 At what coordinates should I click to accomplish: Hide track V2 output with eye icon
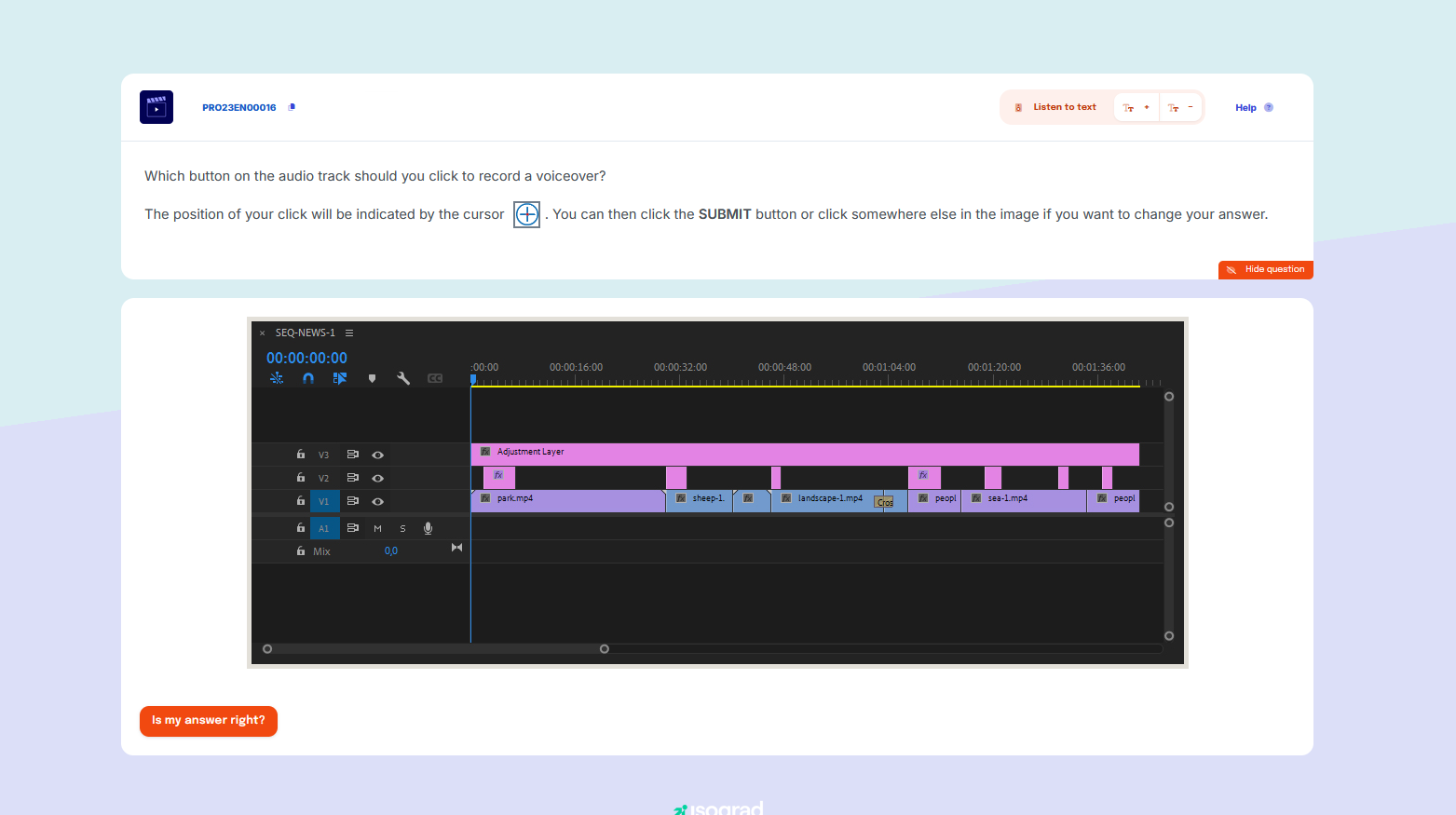[378, 478]
